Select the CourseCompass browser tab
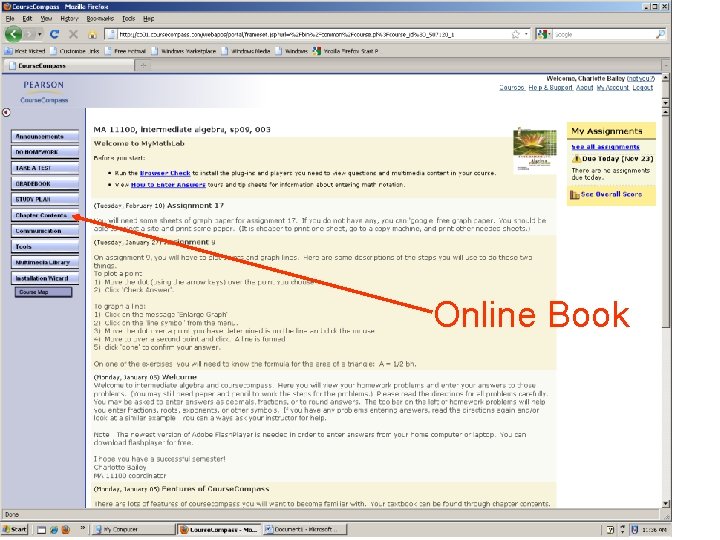 pyautogui.click(x=69, y=66)
